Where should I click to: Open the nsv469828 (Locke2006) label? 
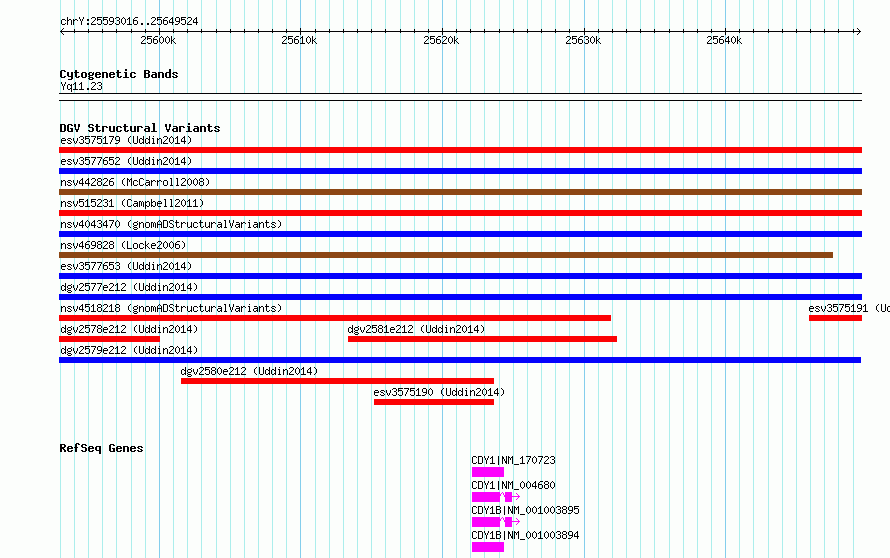123,245
